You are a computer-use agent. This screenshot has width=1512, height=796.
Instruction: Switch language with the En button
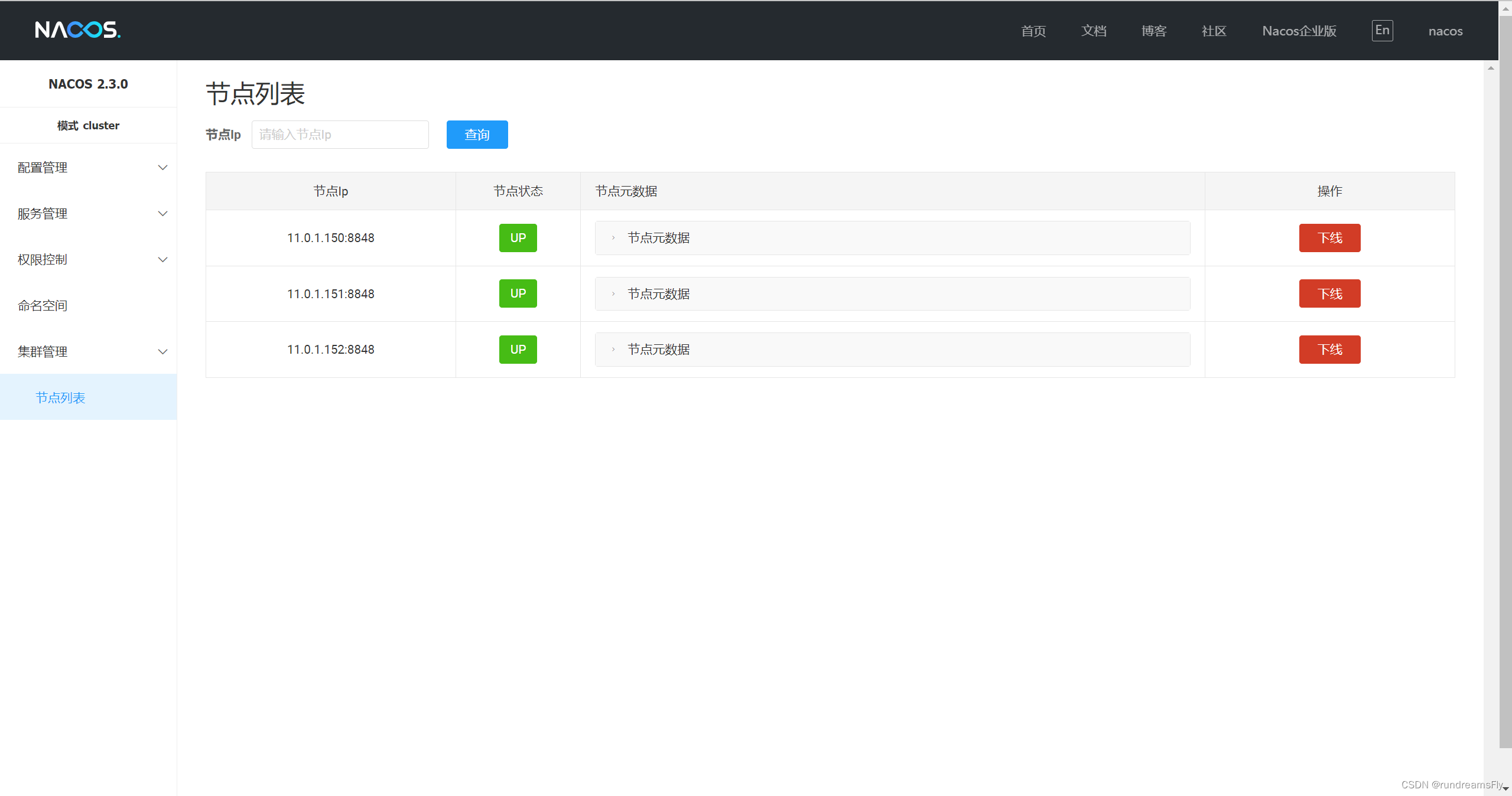coord(1382,30)
